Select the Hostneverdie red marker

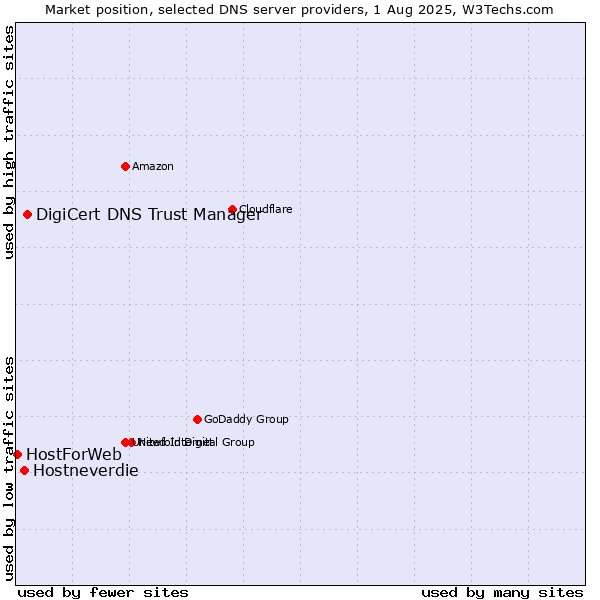pyautogui.click(x=24, y=471)
